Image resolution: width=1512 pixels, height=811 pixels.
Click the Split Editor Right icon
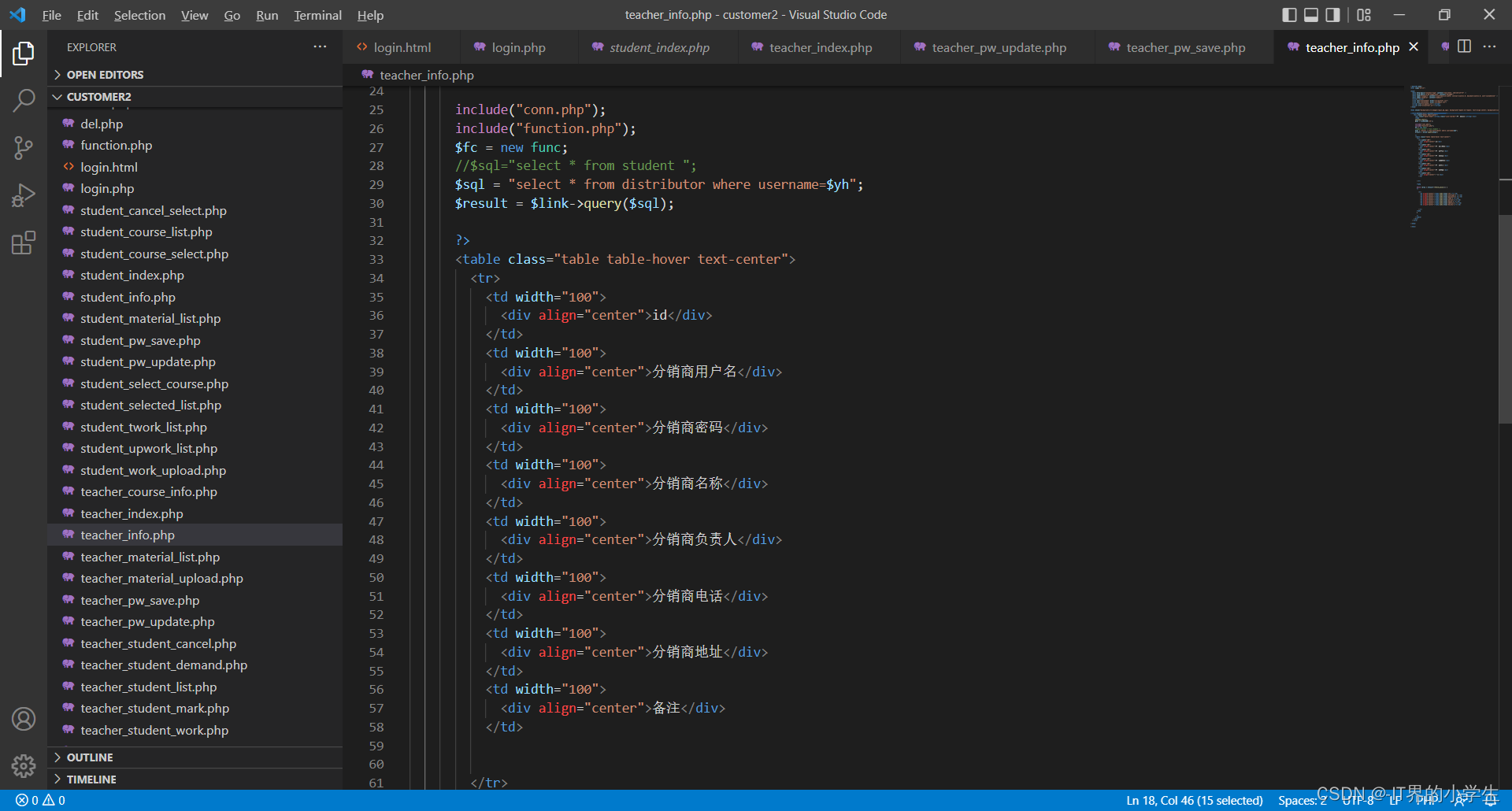(x=1464, y=46)
